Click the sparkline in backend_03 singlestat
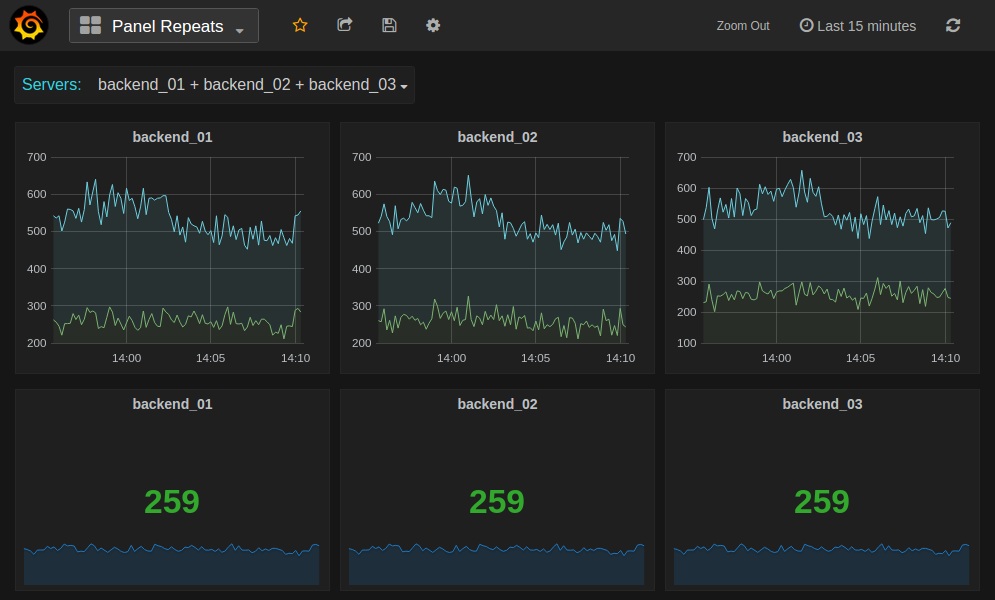The image size is (995, 600). click(x=821, y=565)
